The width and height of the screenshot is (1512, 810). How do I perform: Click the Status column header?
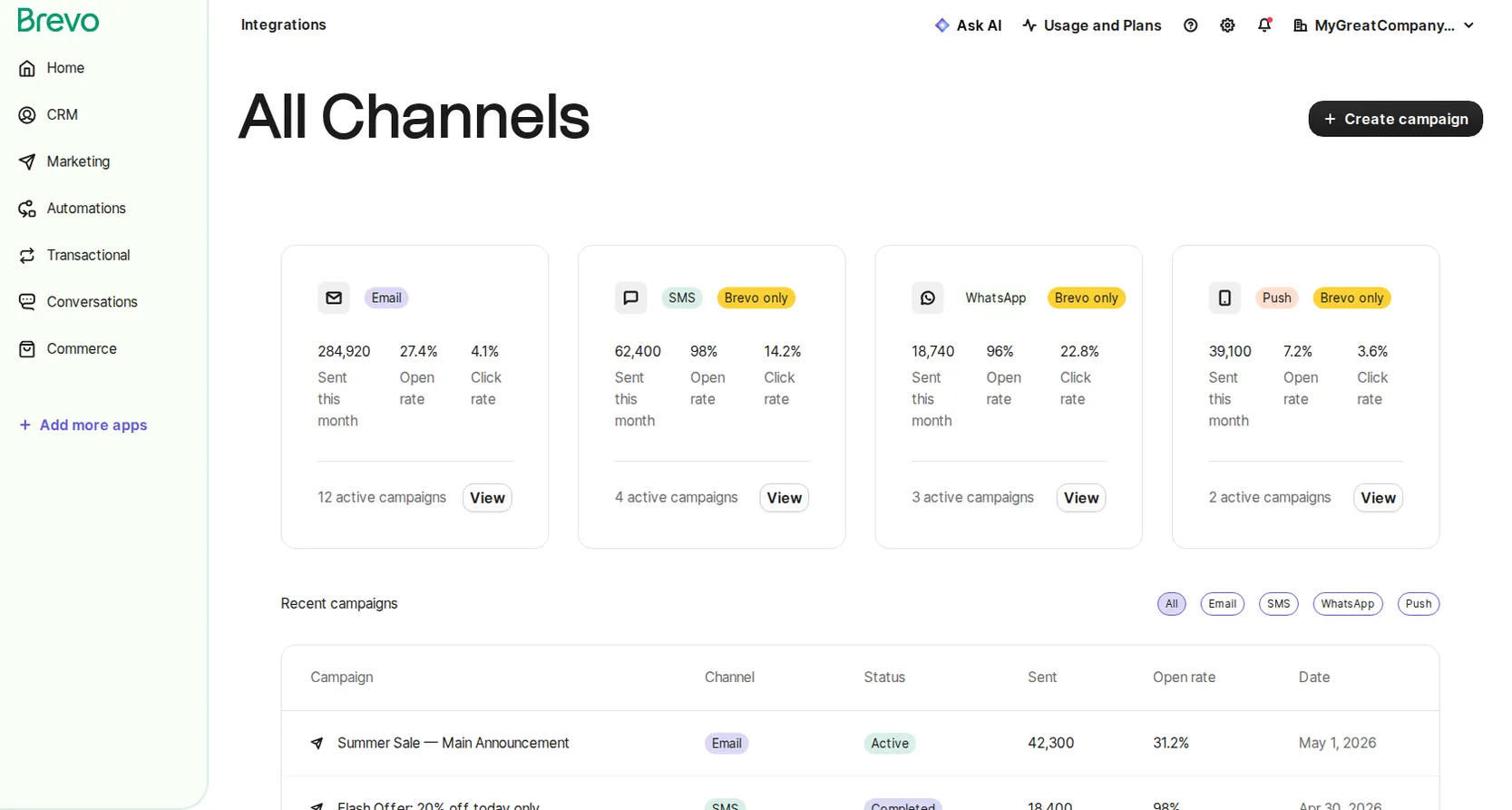(x=884, y=678)
